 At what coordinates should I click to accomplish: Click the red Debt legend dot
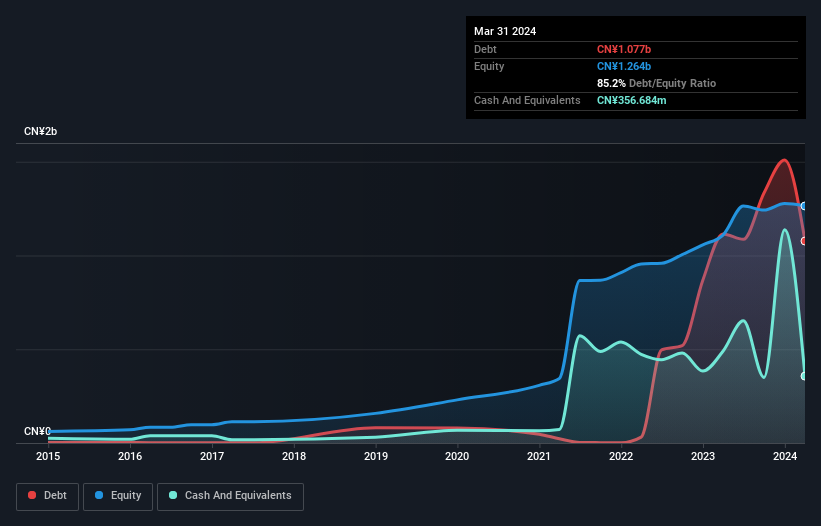pos(32,495)
